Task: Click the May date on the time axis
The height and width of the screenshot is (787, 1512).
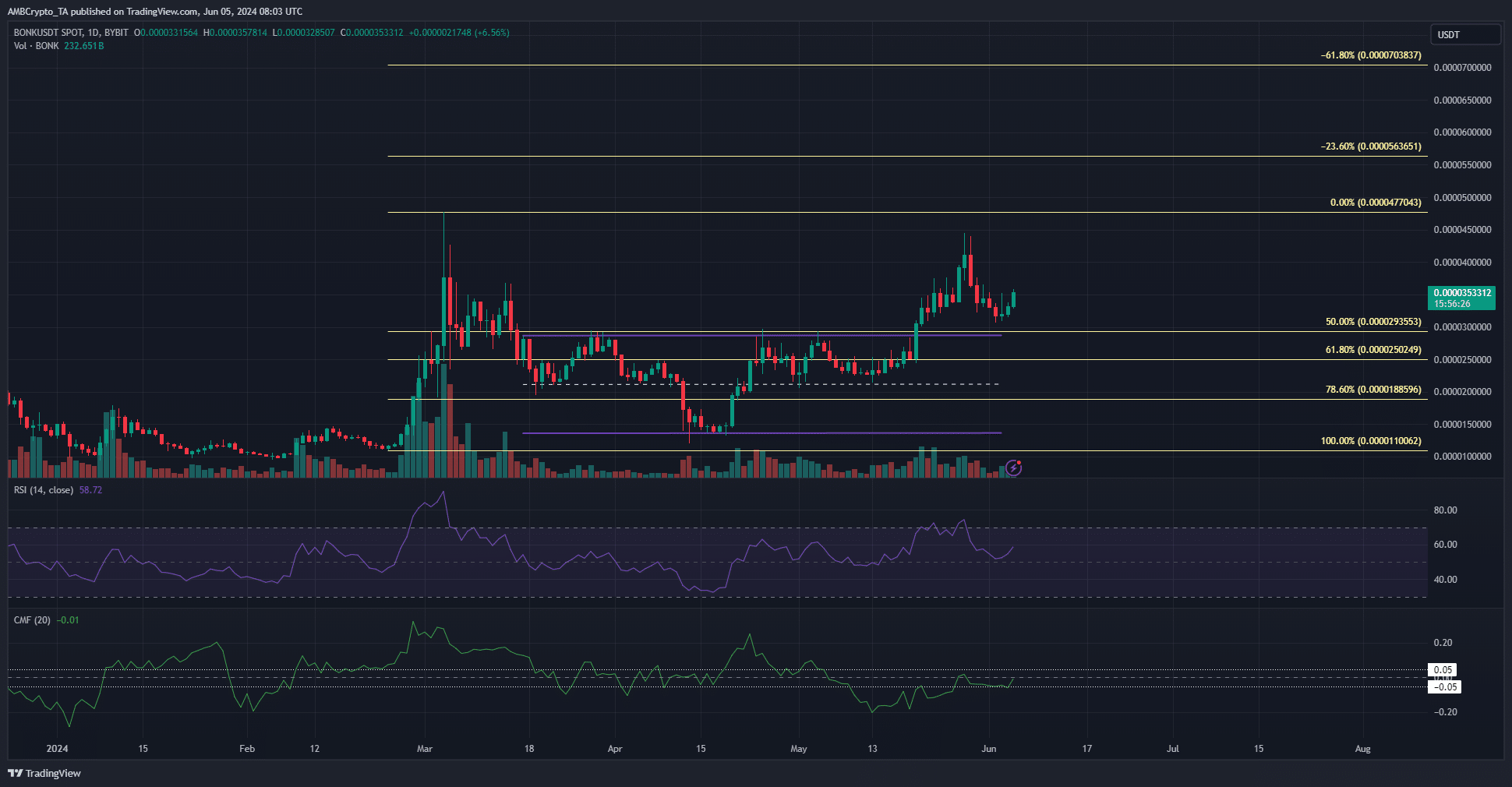Action: pyautogui.click(x=799, y=749)
